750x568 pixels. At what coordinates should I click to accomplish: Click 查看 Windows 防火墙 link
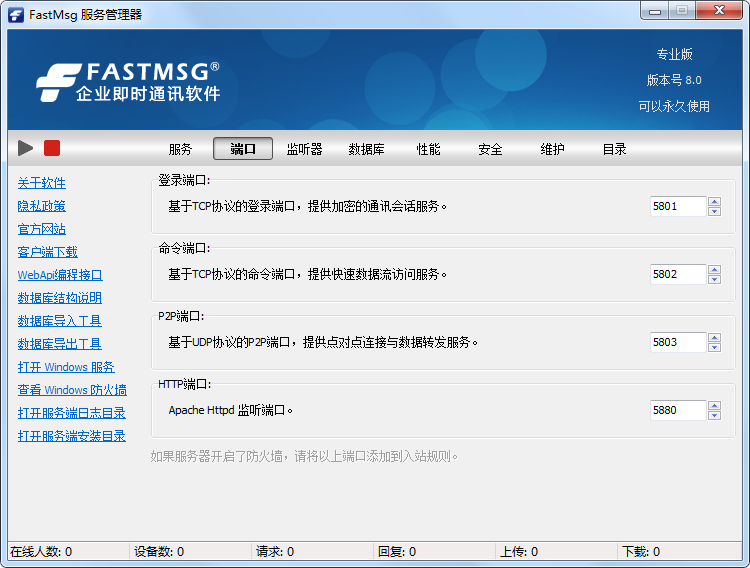coord(72,390)
